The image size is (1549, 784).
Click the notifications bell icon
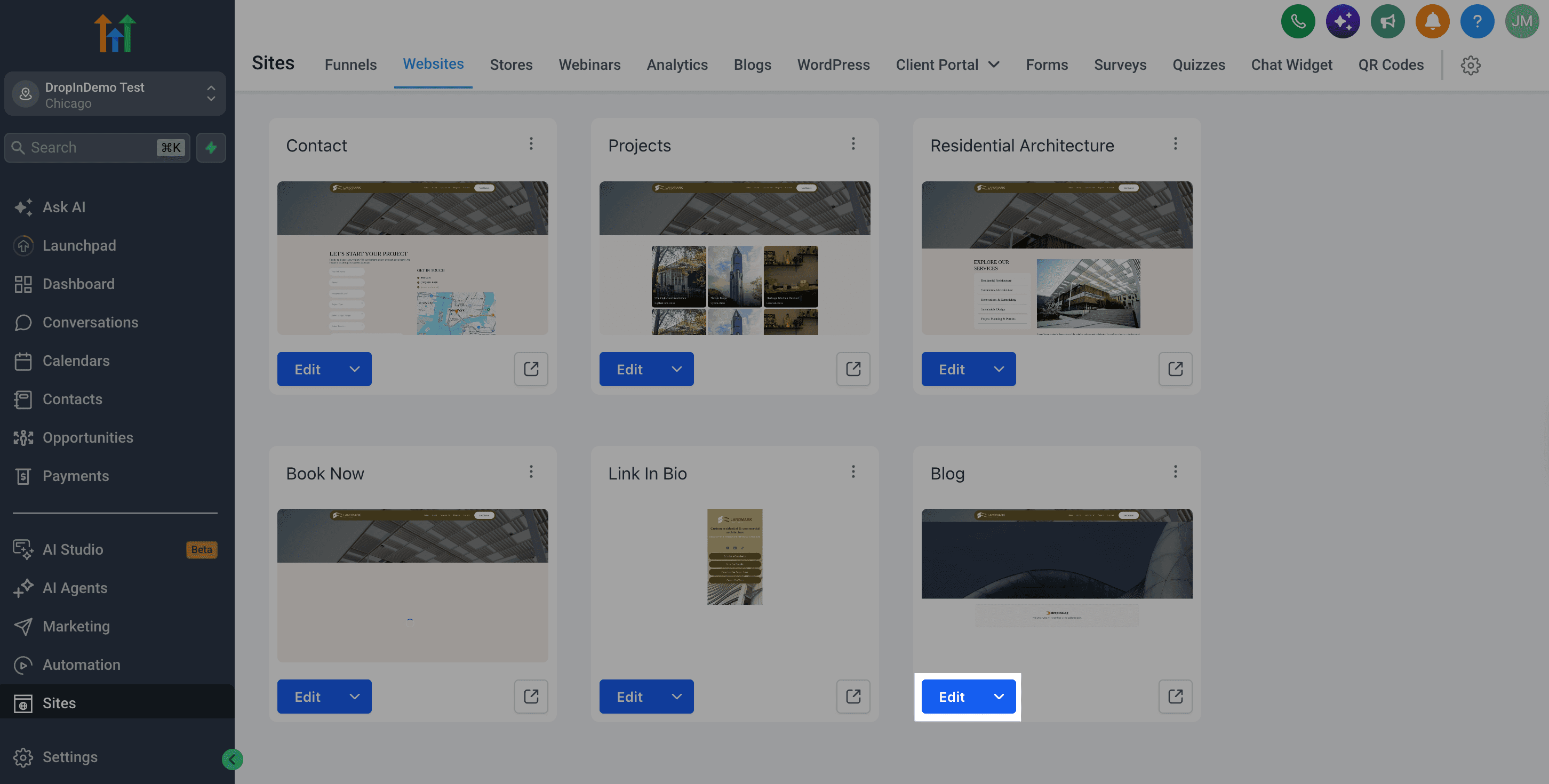coord(1432,22)
